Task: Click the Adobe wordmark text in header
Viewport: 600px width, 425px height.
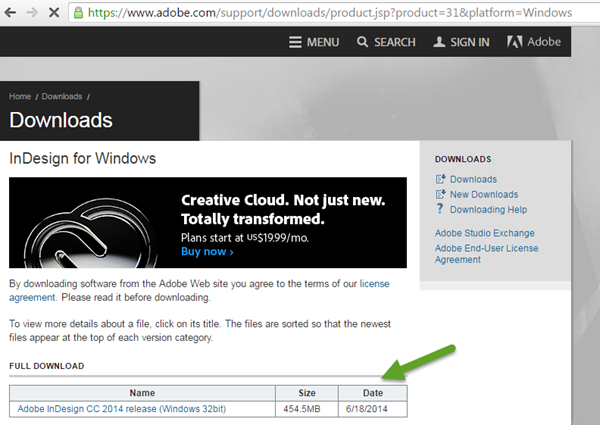Action: coord(544,41)
